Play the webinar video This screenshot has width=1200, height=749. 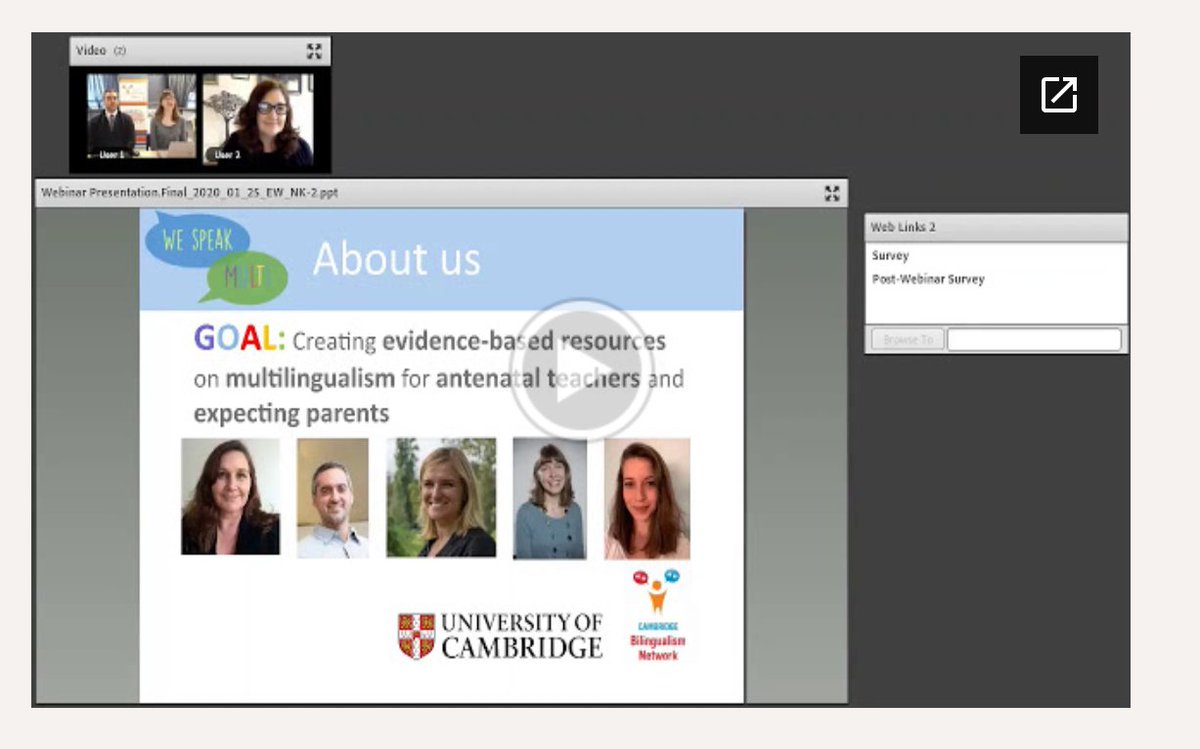tap(581, 369)
